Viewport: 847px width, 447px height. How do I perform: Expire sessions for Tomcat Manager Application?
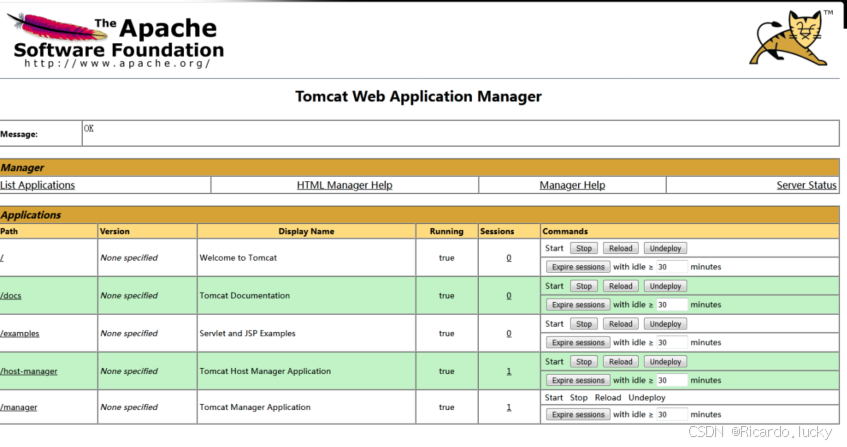click(x=578, y=415)
